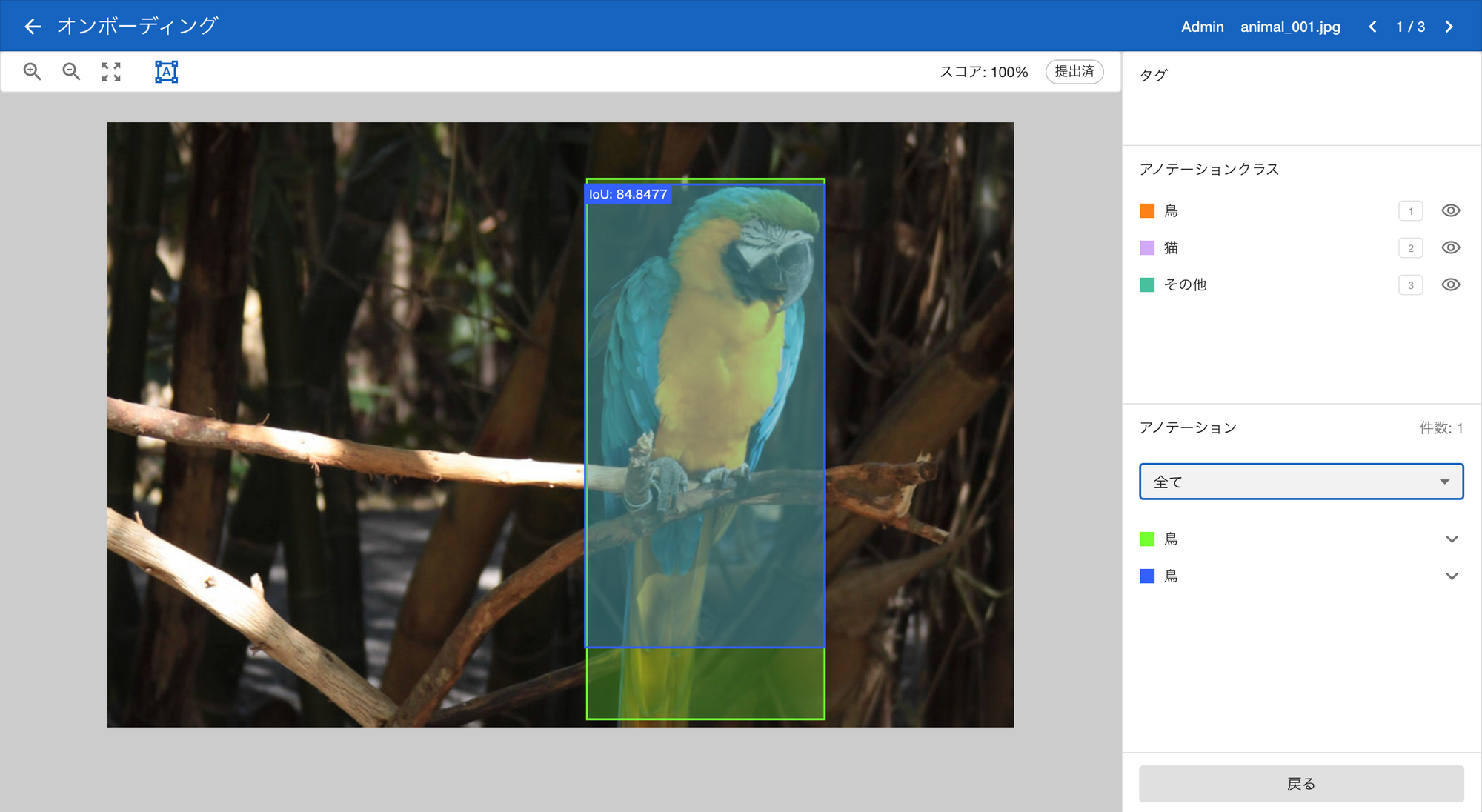Click the fit-to-screen expand icon

111,72
